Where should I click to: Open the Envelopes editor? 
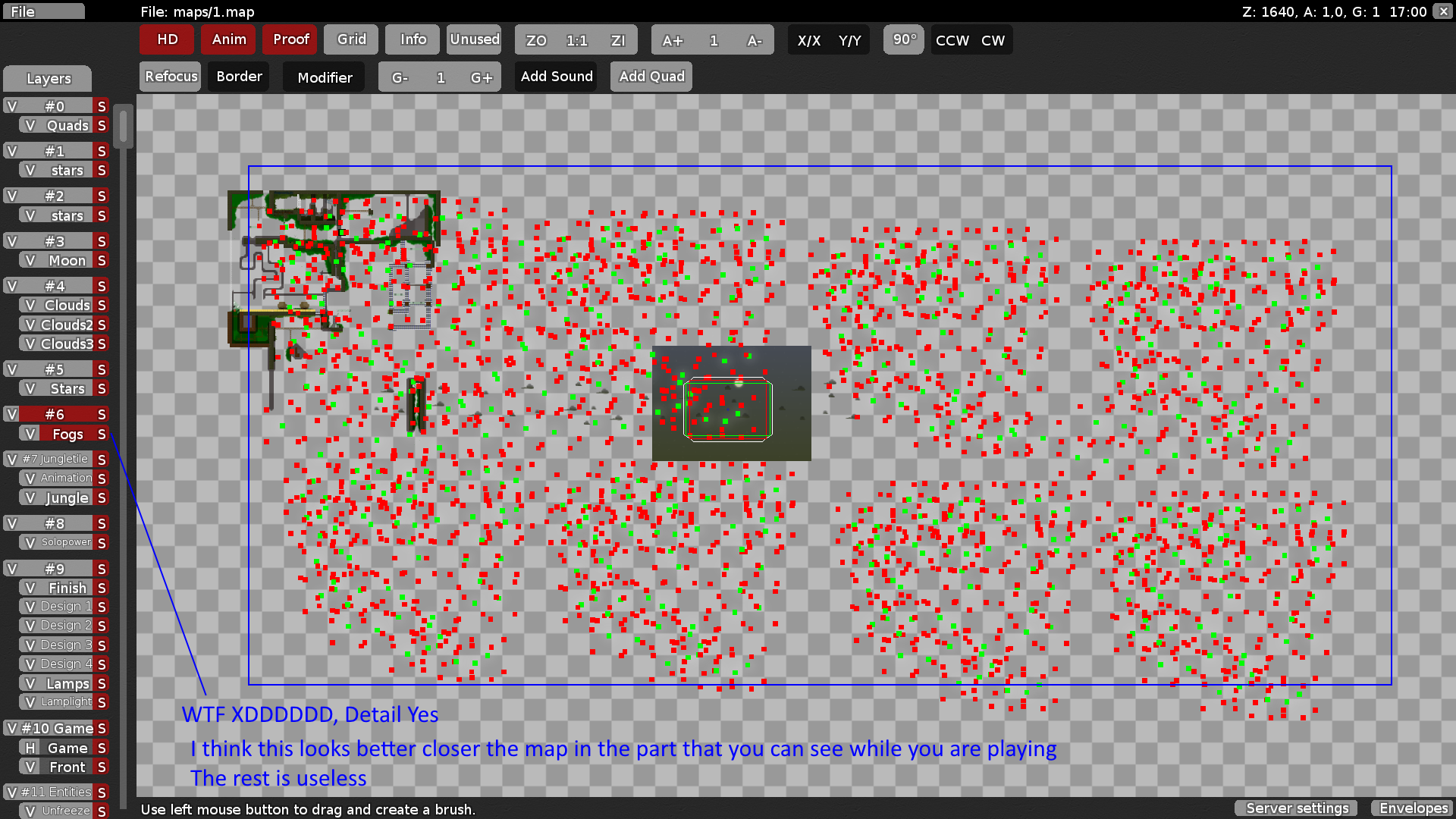click(1412, 808)
